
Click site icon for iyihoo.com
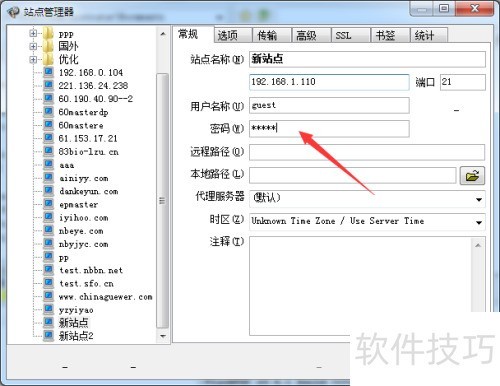(x=48, y=217)
